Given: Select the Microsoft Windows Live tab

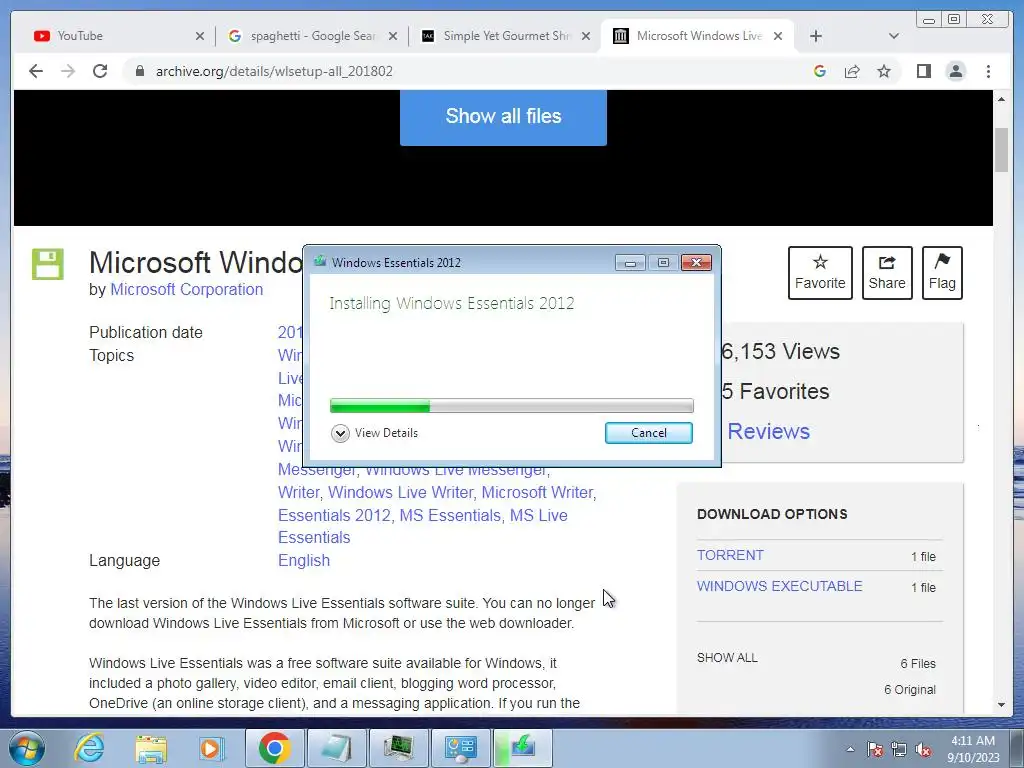Looking at the screenshot, I should tap(697, 36).
